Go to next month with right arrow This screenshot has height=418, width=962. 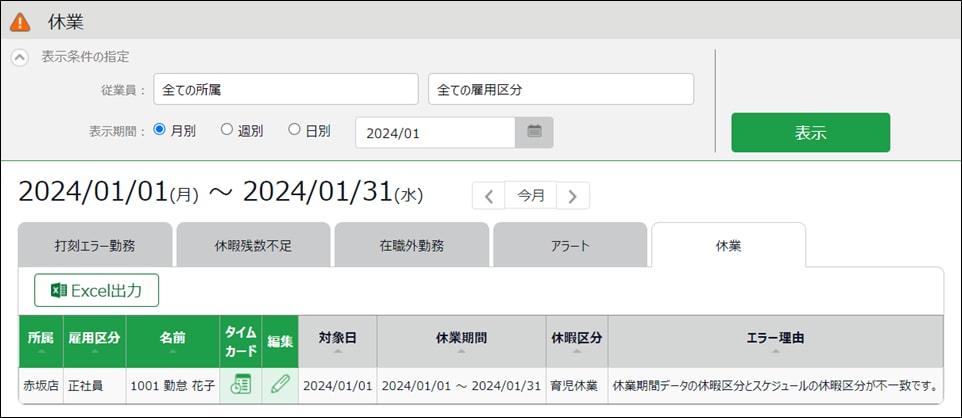[x=572, y=196]
